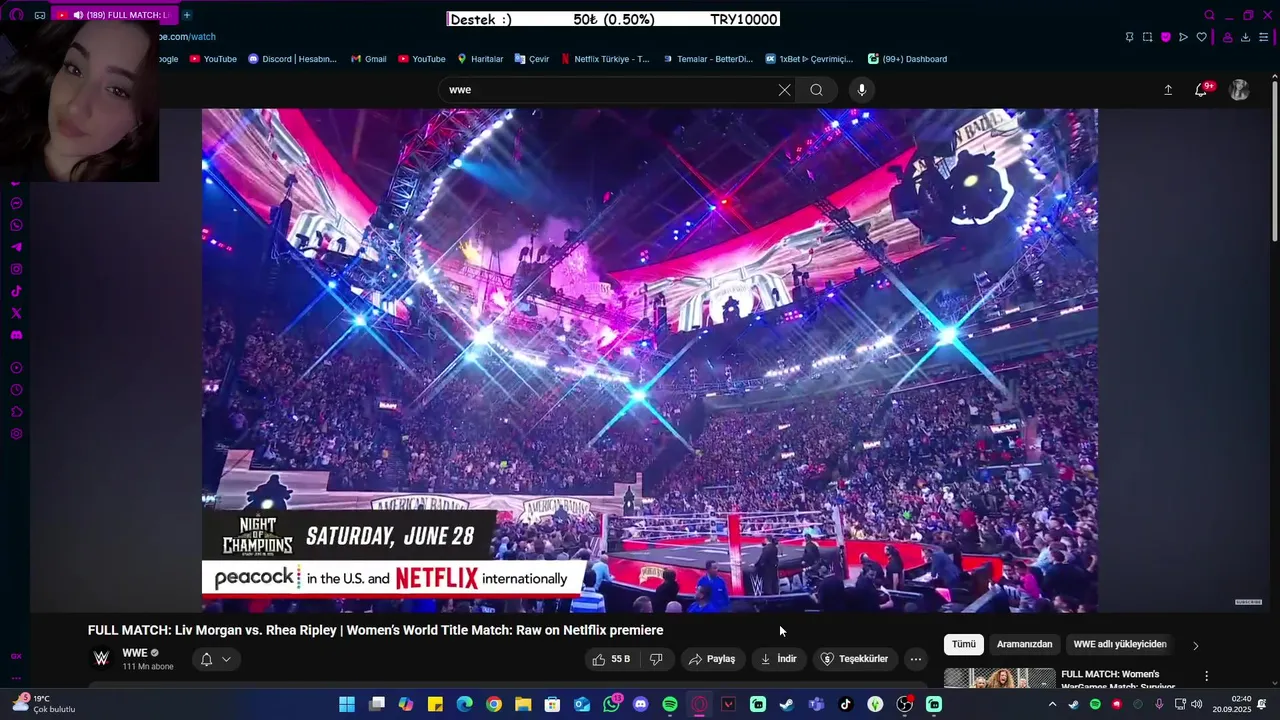
Task: Open Windows Start menu
Action: click(x=347, y=705)
